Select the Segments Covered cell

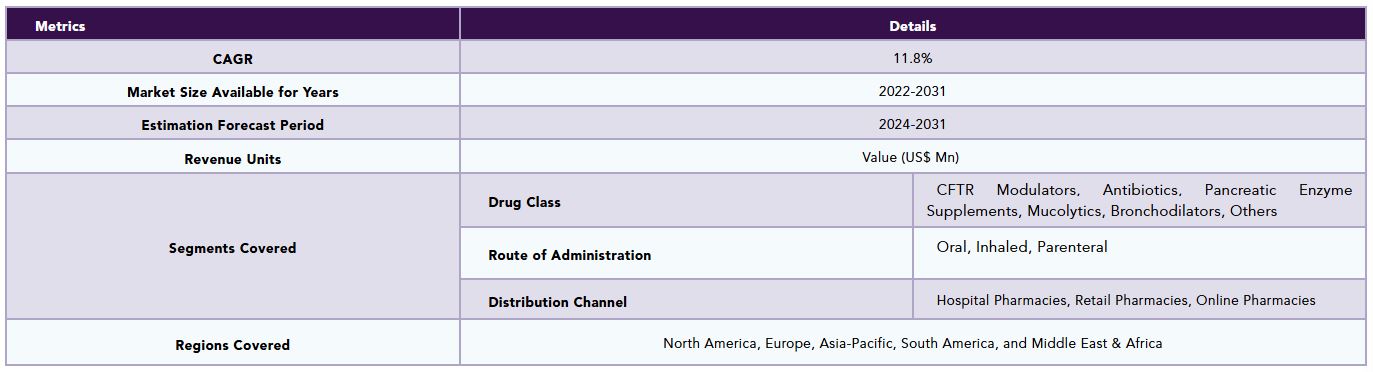pos(233,247)
